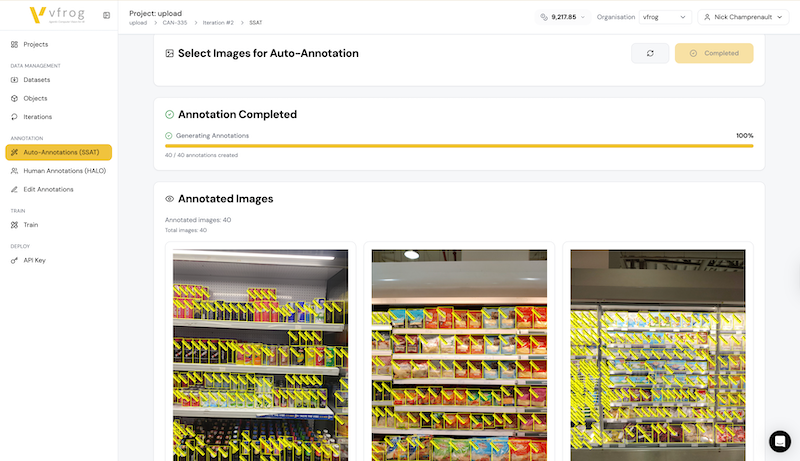Open the third annotated refrigerated shelf image

658,355
